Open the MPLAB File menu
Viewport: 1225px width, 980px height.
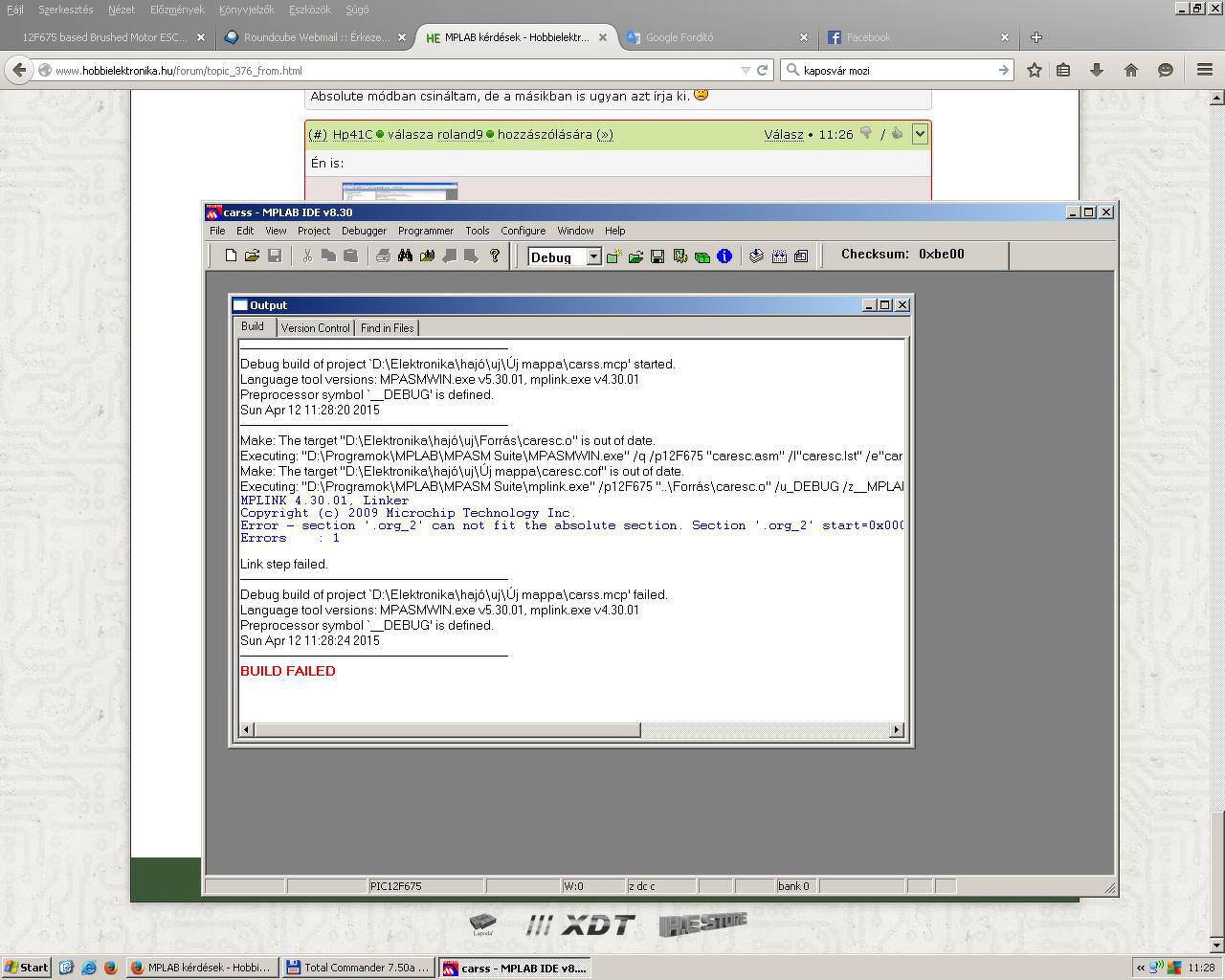[x=217, y=231]
